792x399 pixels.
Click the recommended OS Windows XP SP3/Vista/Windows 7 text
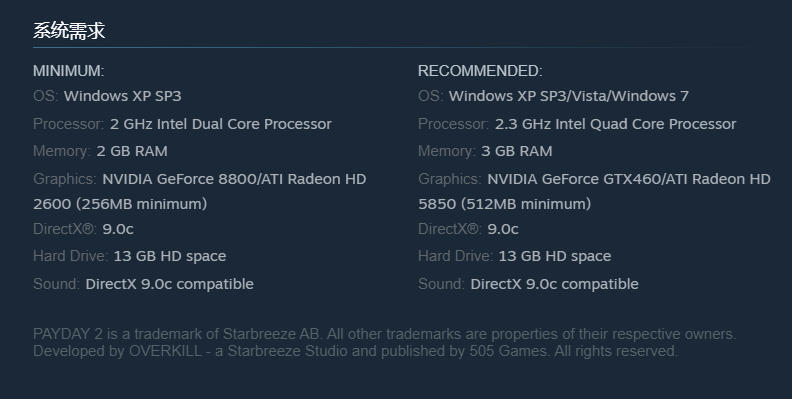569,96
